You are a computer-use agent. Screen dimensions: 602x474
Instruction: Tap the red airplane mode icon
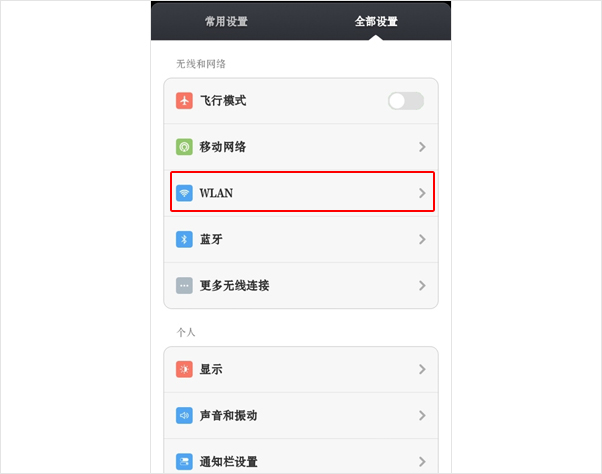click(x=184, y=101)
